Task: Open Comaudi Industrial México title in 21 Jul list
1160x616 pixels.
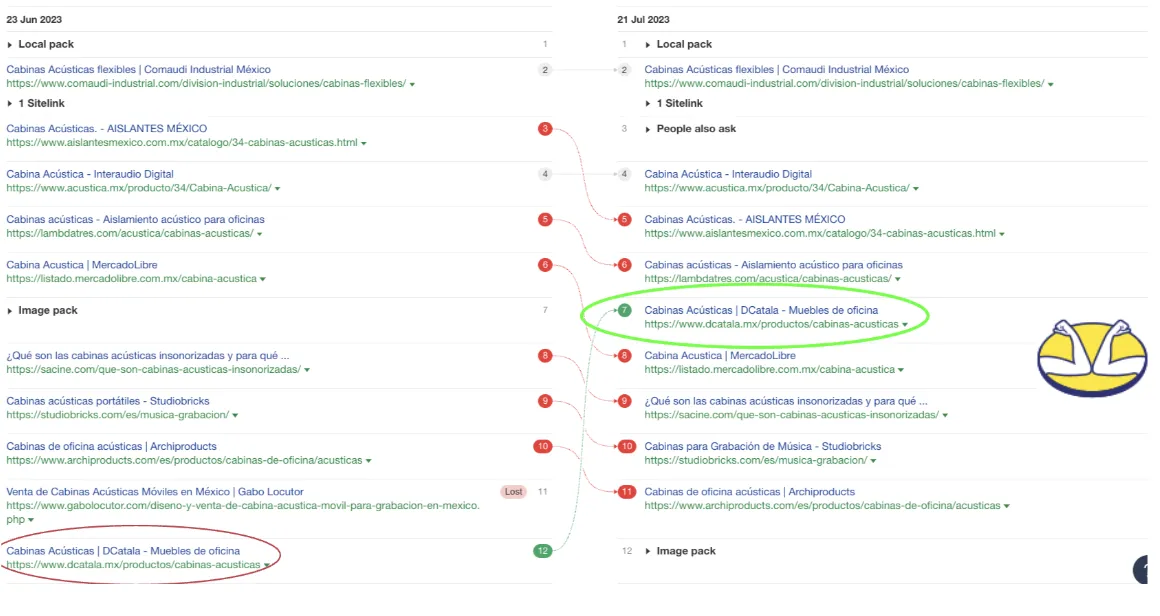Action: [x=777, y=70]
